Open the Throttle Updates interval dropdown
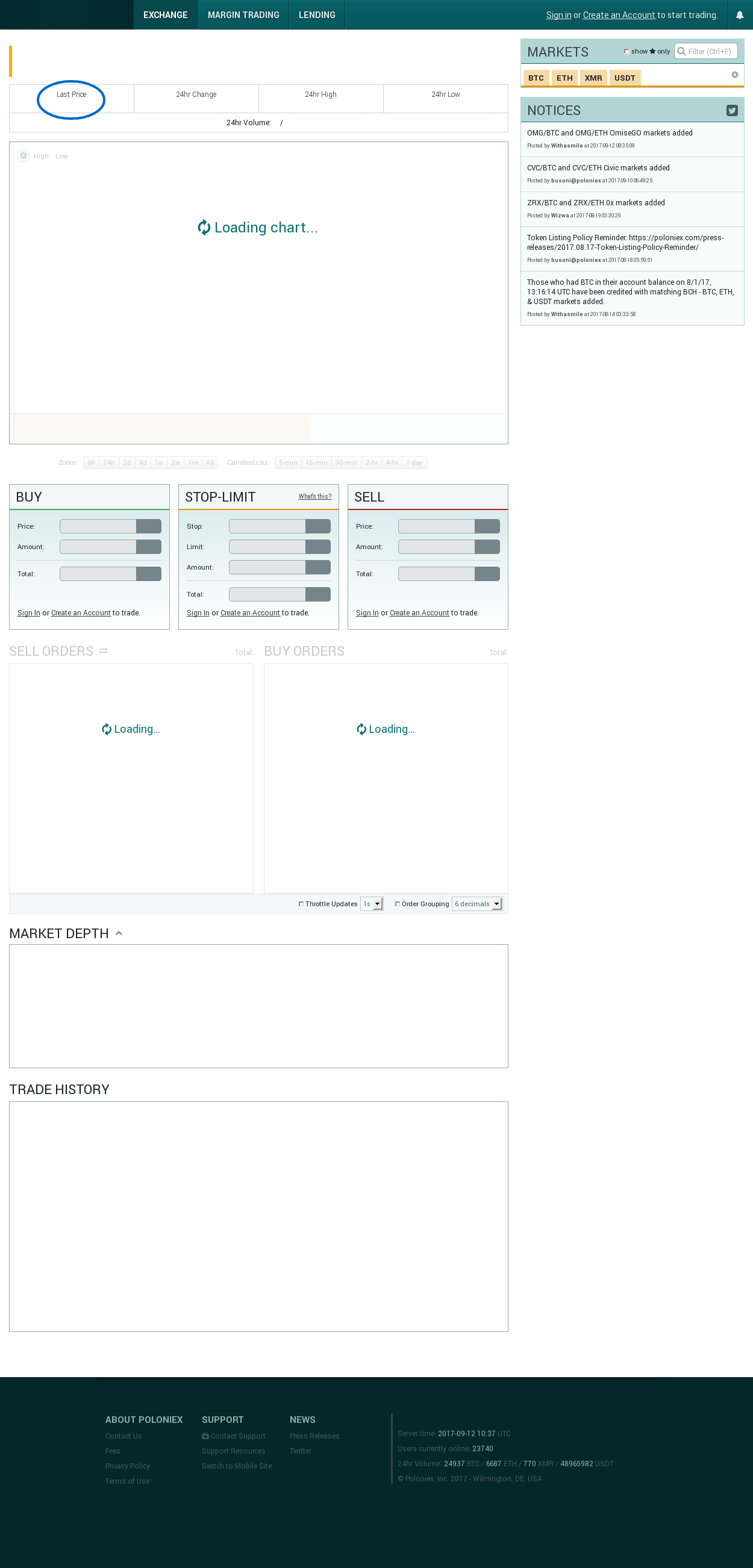The height and width of the screenshot is (1568, 753). tap(371, 904)
